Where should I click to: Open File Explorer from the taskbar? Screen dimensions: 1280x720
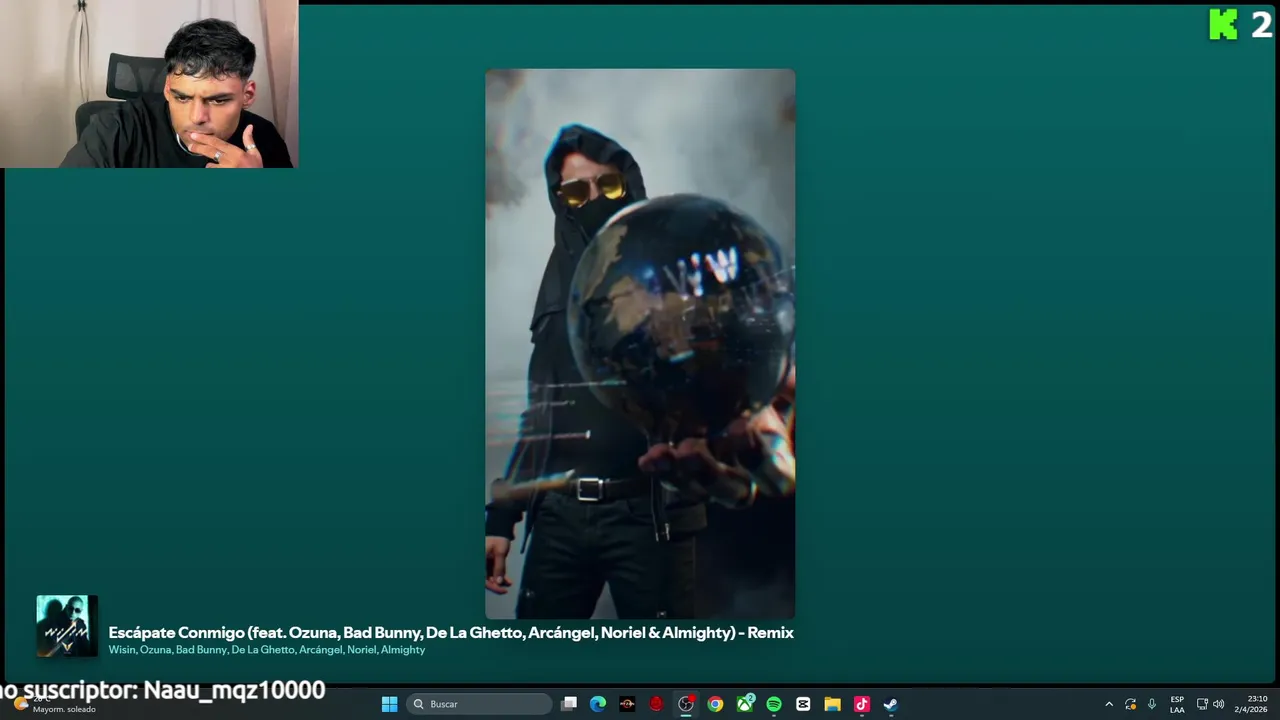coord(832,704)
